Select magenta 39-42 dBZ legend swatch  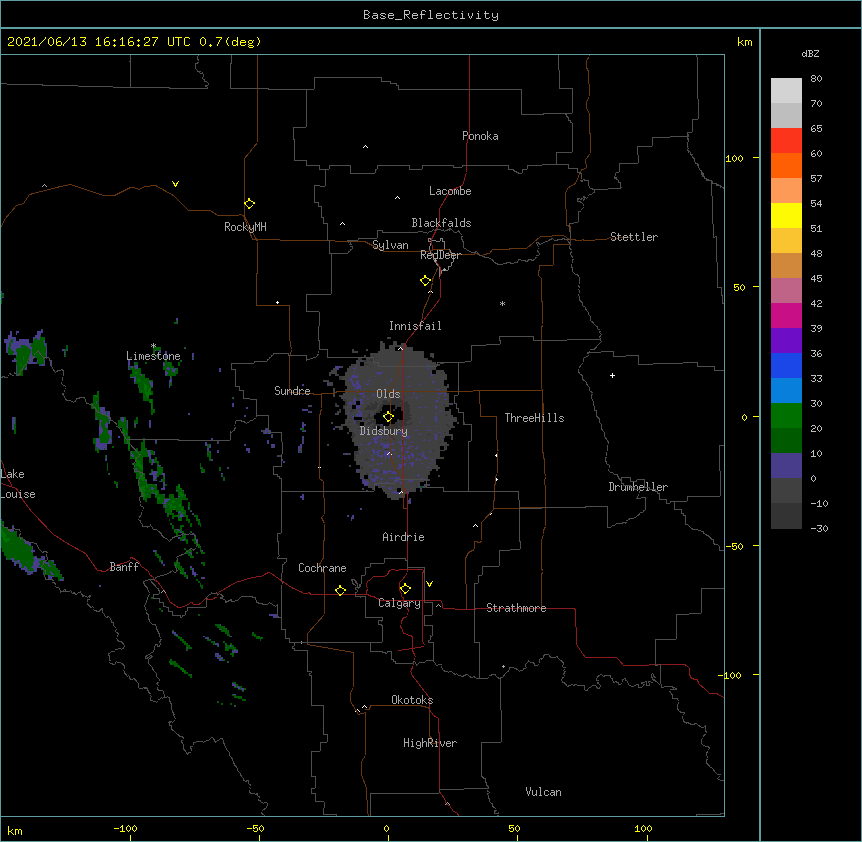click(786, 315)
